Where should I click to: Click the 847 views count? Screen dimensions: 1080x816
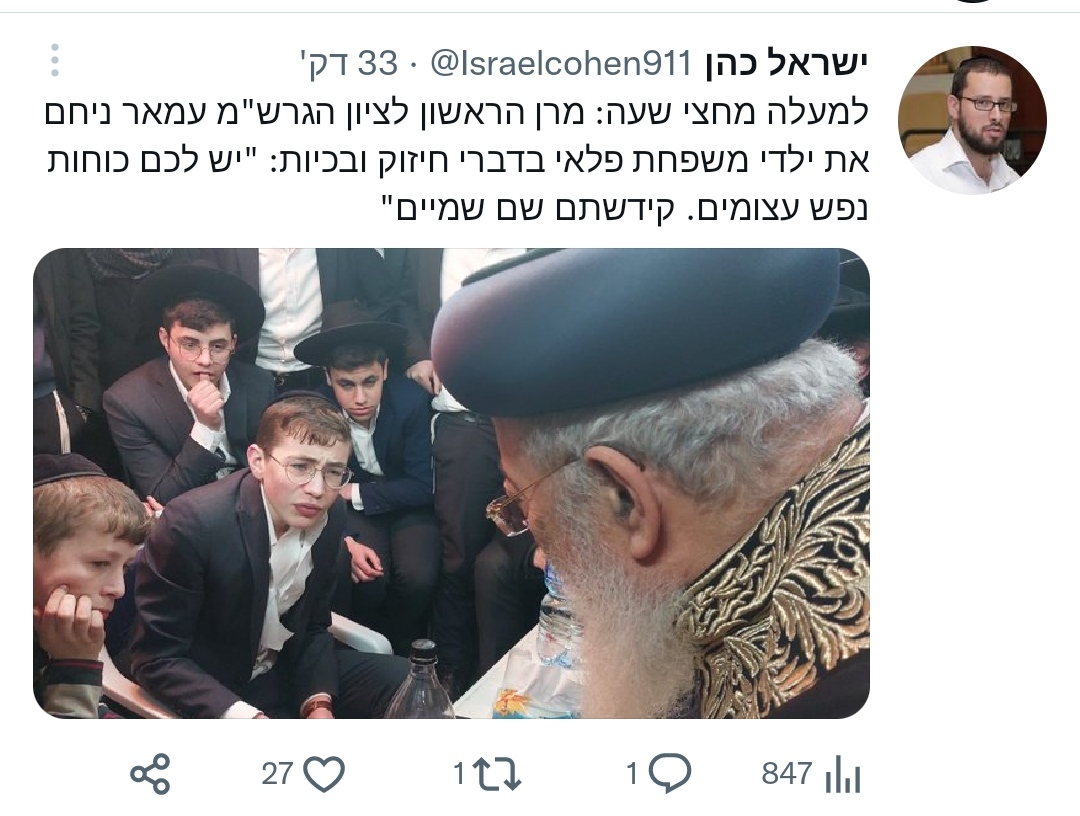pos(787,774)
